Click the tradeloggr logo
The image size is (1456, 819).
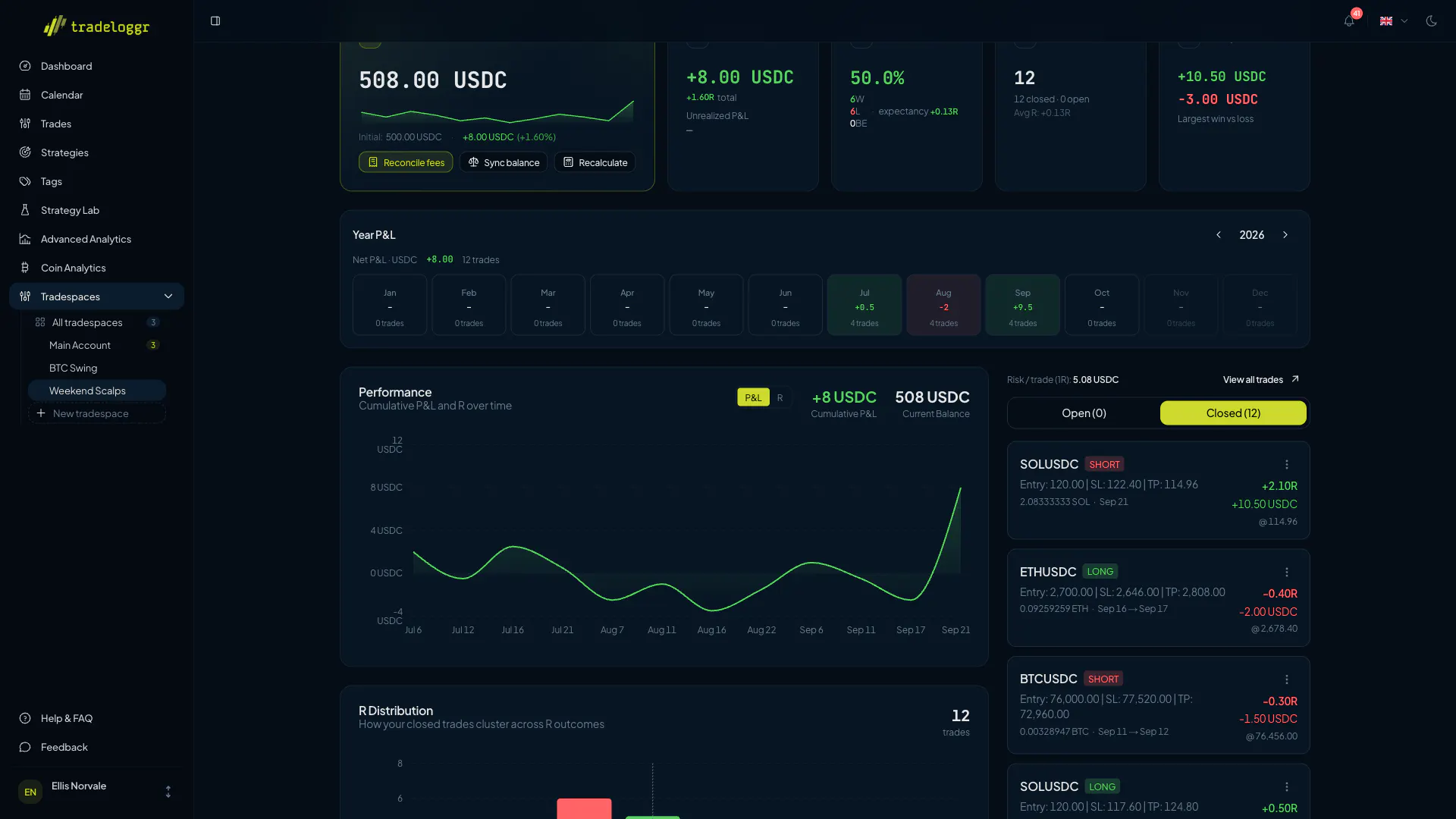click(96, 26)
